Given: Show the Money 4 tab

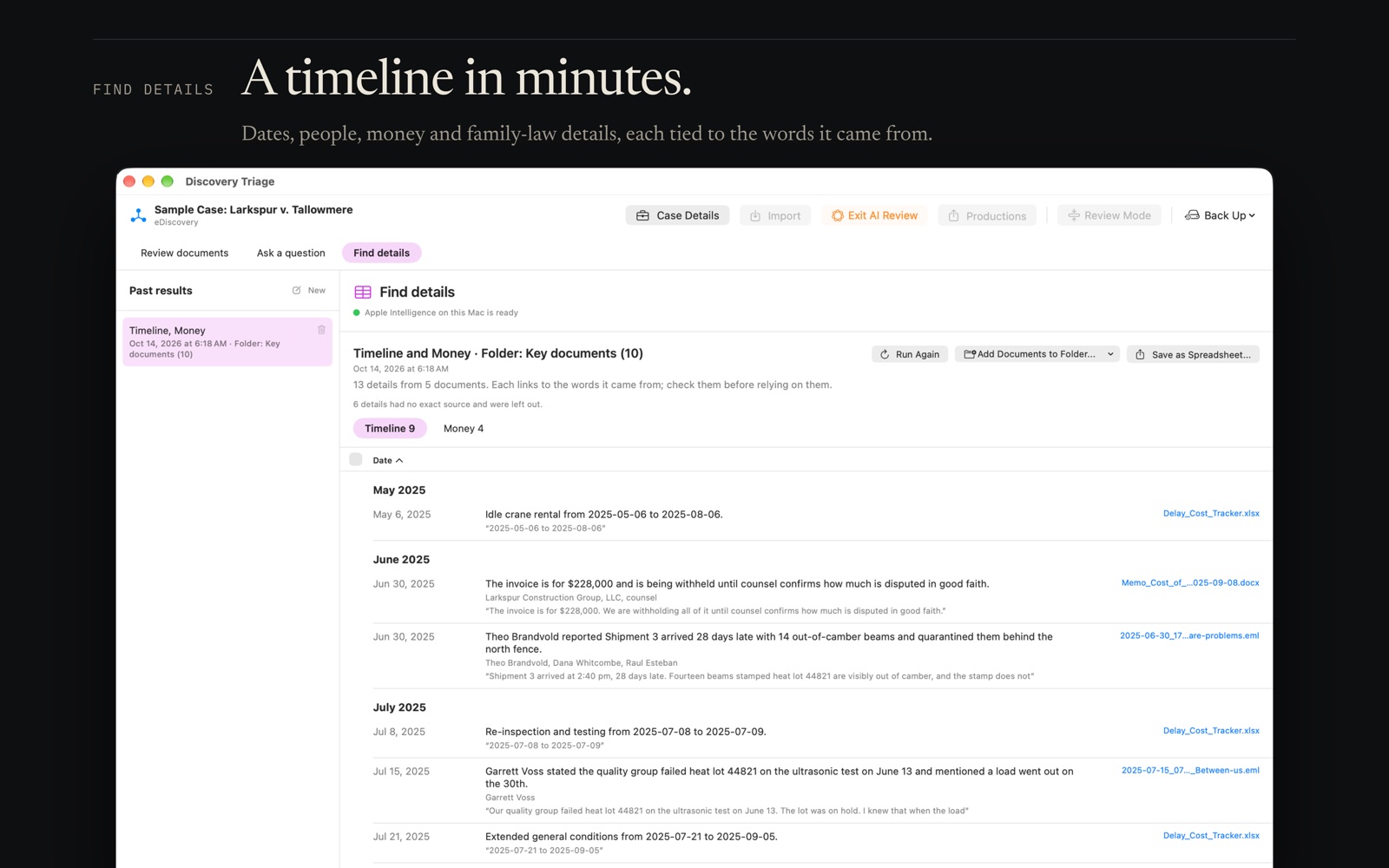Looking at the screenshot, I should pos(464,428).
